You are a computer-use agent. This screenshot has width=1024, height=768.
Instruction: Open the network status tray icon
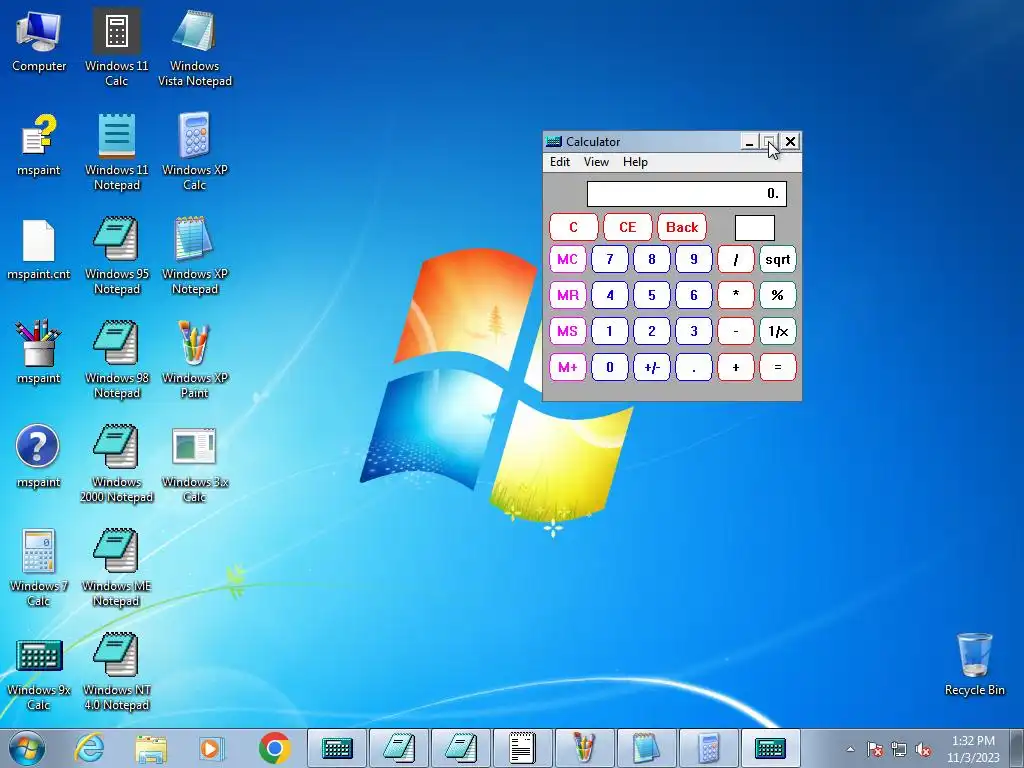(899, 749)
